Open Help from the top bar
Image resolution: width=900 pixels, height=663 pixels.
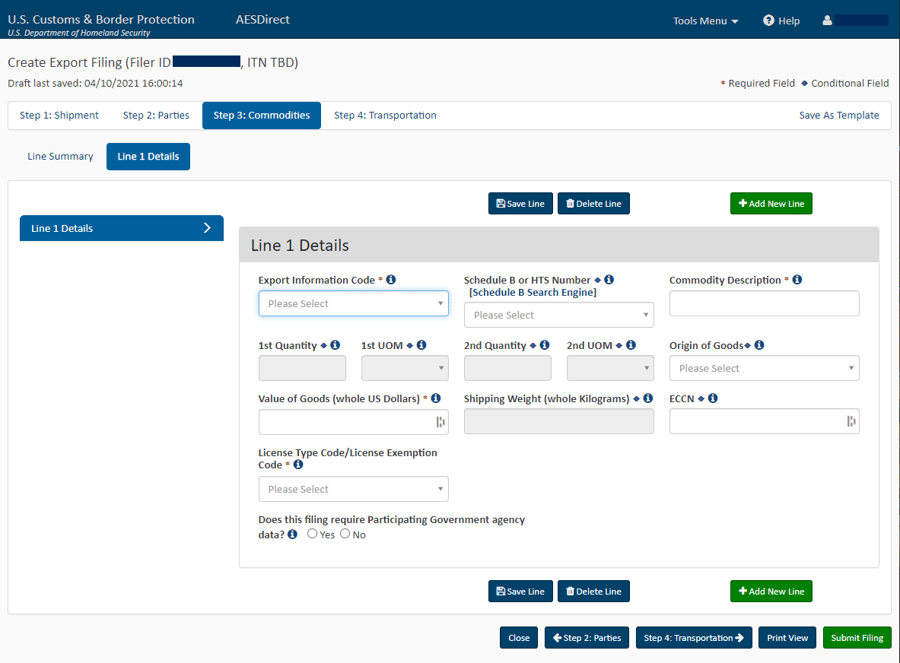pyautogui.click(x=781, y=20)
